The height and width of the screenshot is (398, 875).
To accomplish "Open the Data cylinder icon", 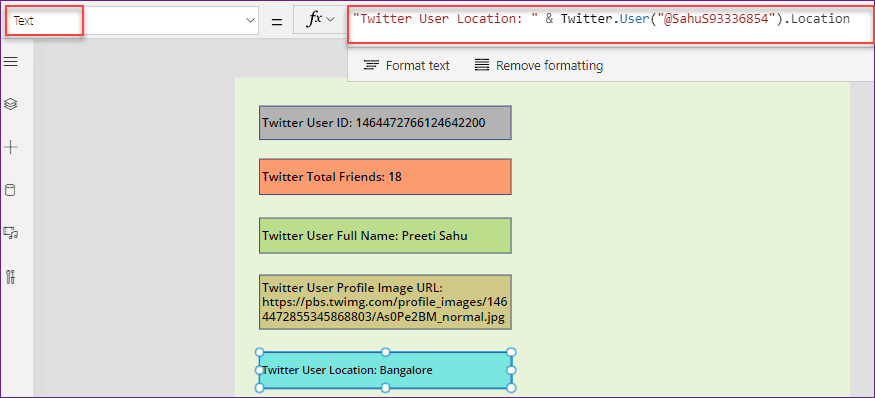I will tap(11, 190).
